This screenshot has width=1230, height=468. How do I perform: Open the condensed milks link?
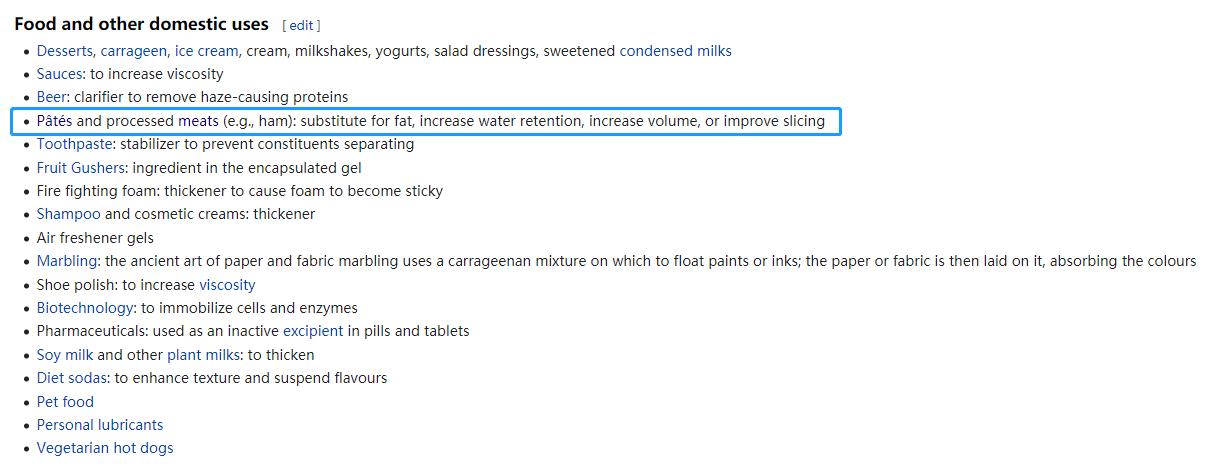click(675, 51)
